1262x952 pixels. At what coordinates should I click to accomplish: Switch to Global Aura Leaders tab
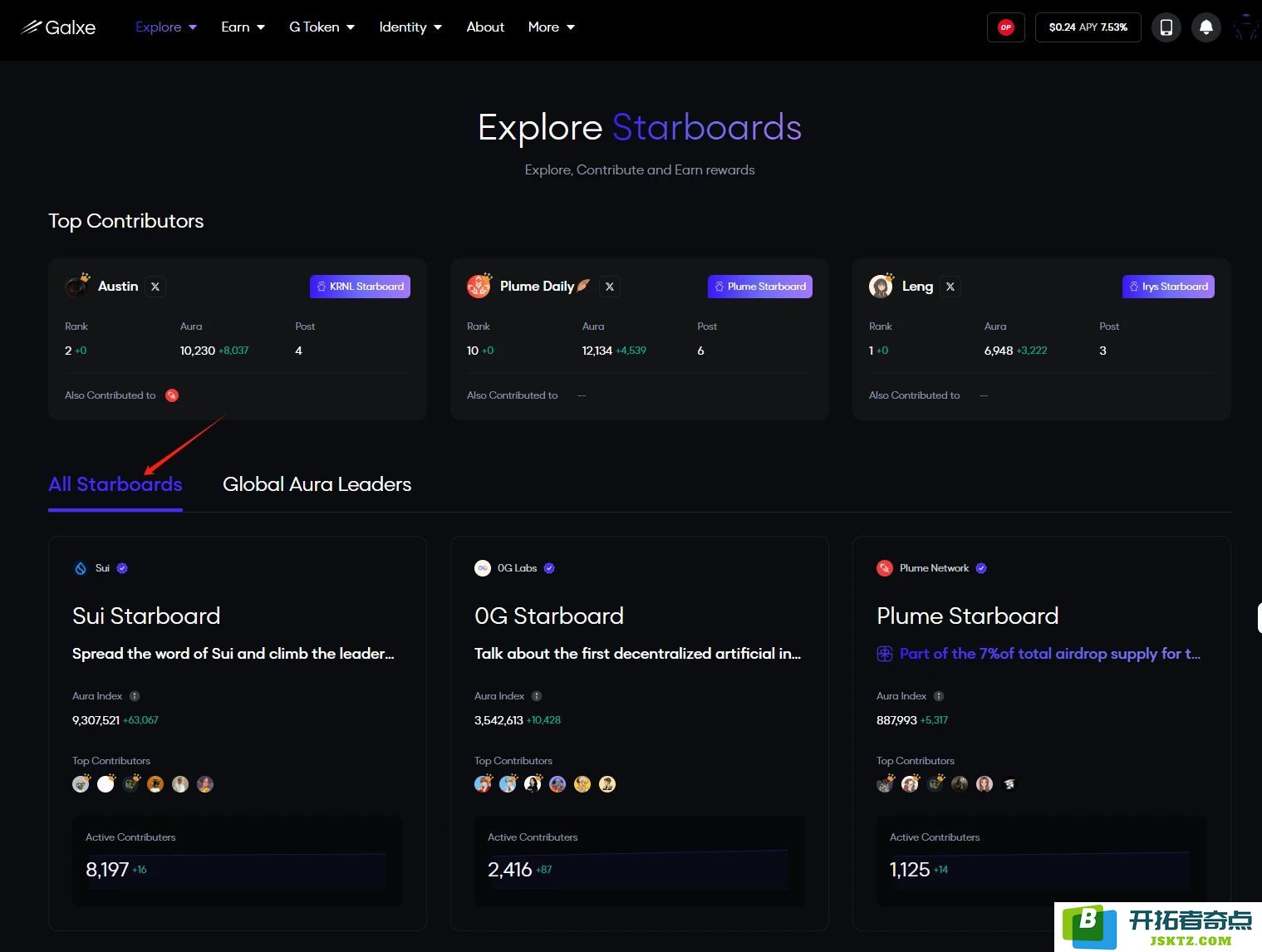pyautogui.click(x=317, y=484)
